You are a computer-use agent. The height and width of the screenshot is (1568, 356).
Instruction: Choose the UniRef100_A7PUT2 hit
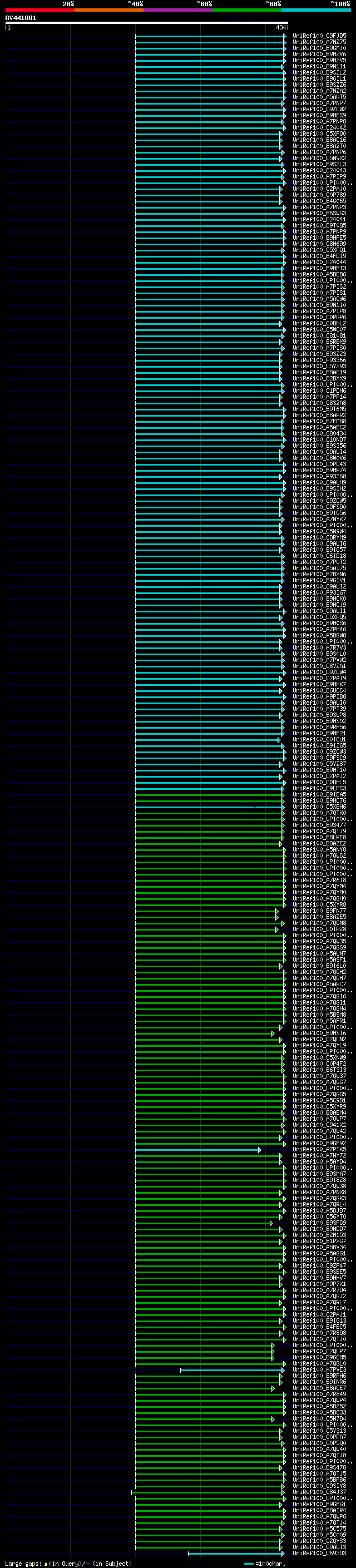pyautogui.click(x=319, y=562)
